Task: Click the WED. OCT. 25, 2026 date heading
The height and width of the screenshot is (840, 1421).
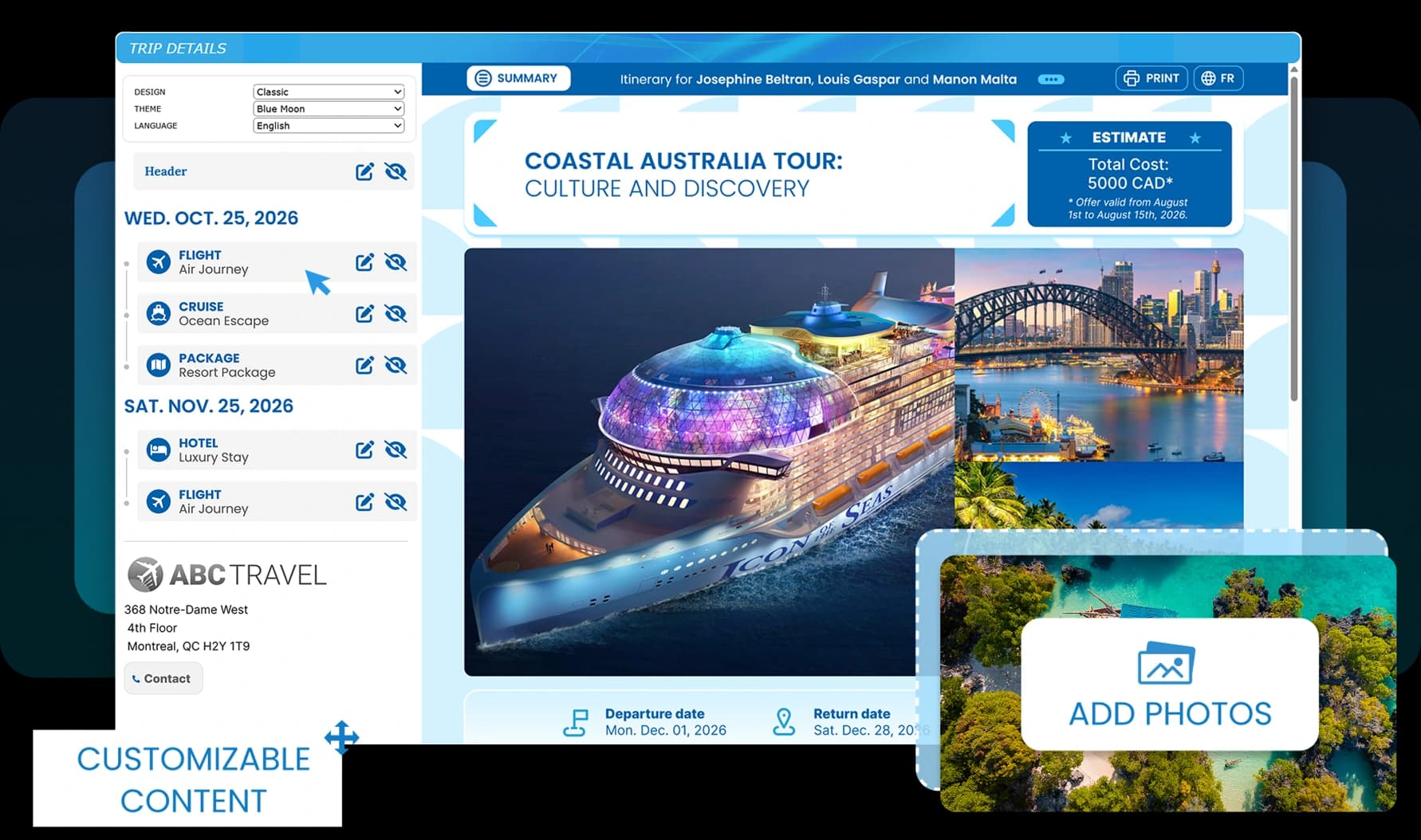Action: tap(211, 218)
